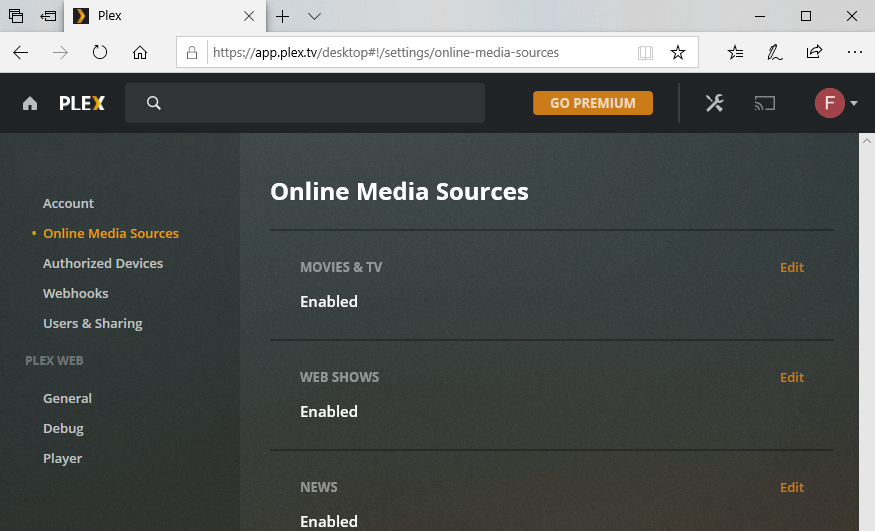Edit the News source

click(792, 487)
